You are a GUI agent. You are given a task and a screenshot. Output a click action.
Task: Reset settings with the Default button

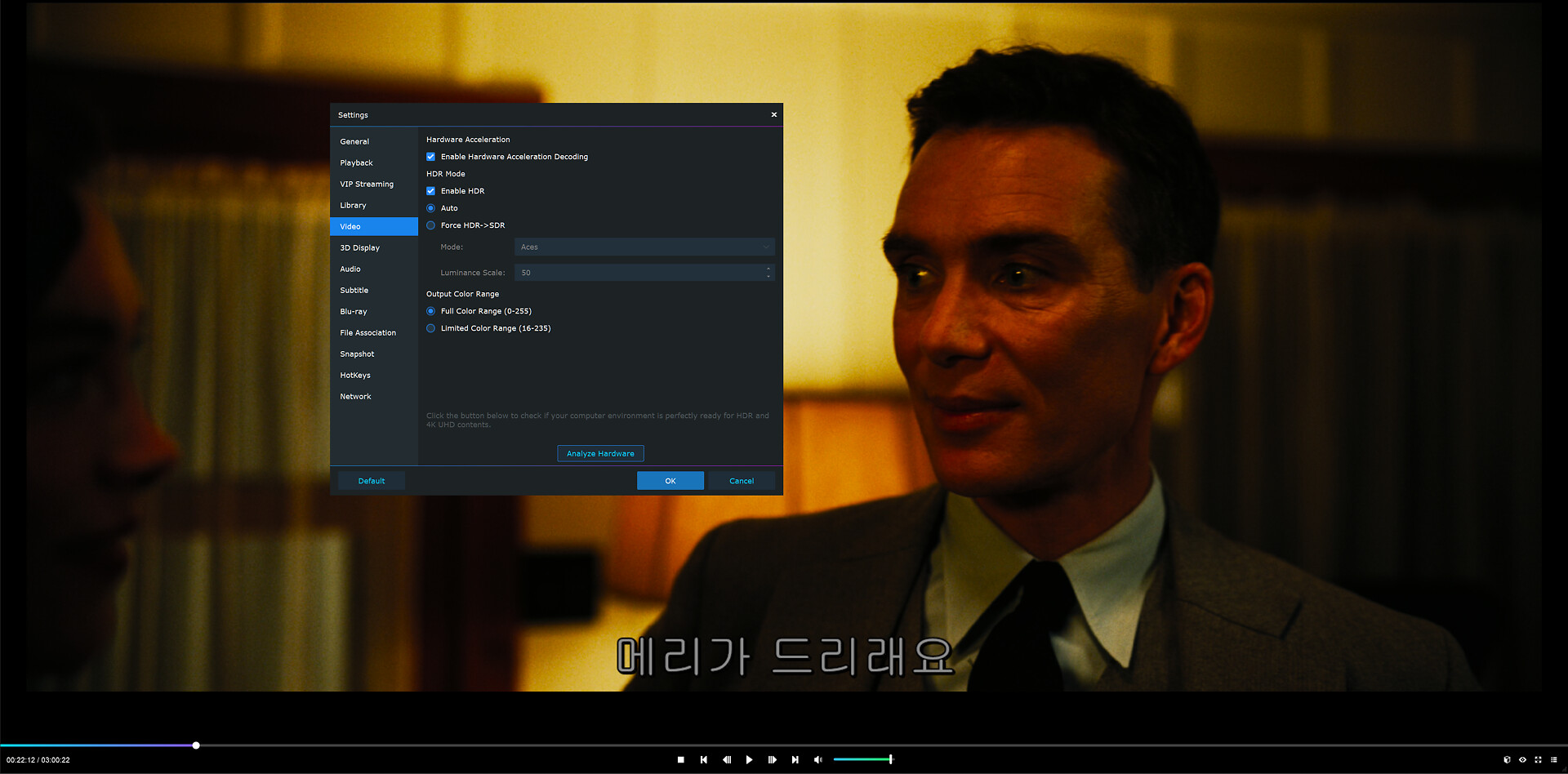tap(372, 481)
